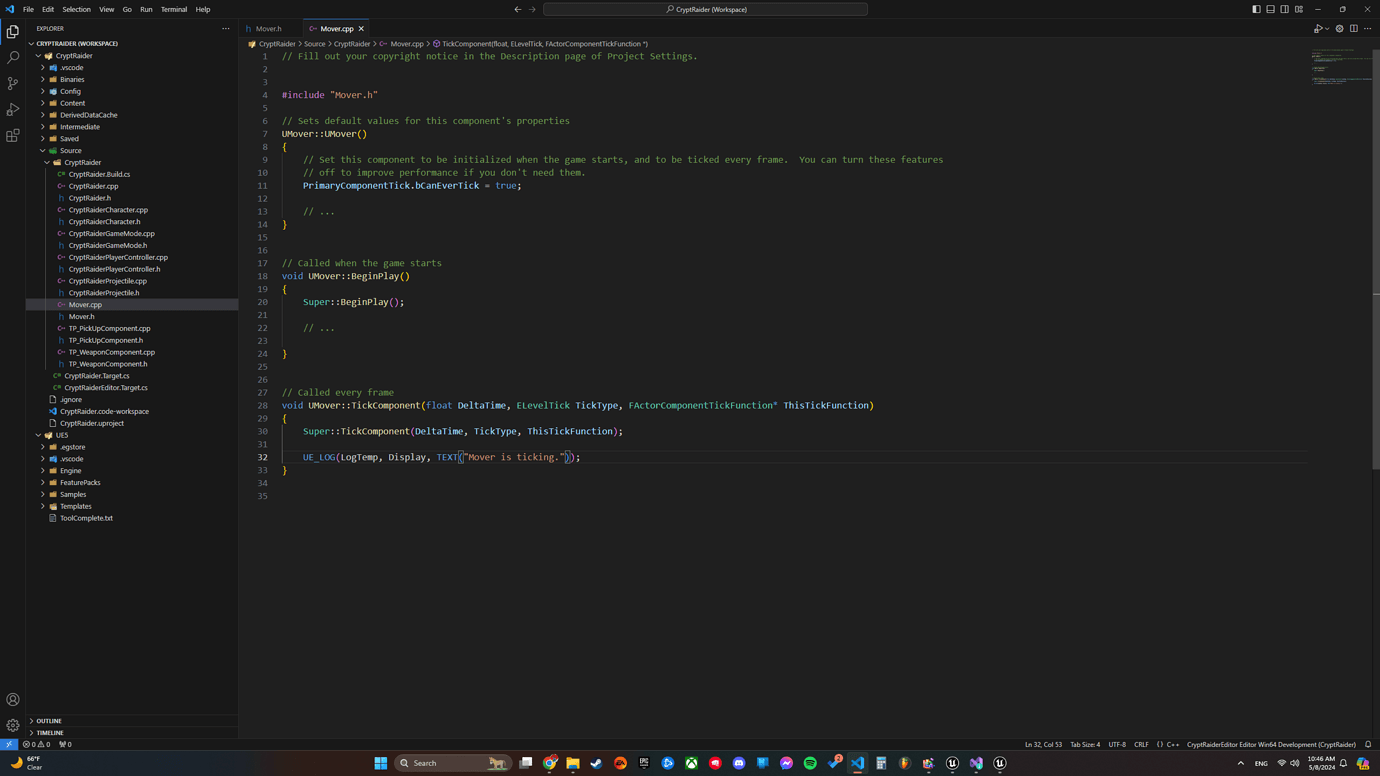Click CRLF to change line endings
This screenshot has height=776, width=1380.
[x=1141, y=744]
